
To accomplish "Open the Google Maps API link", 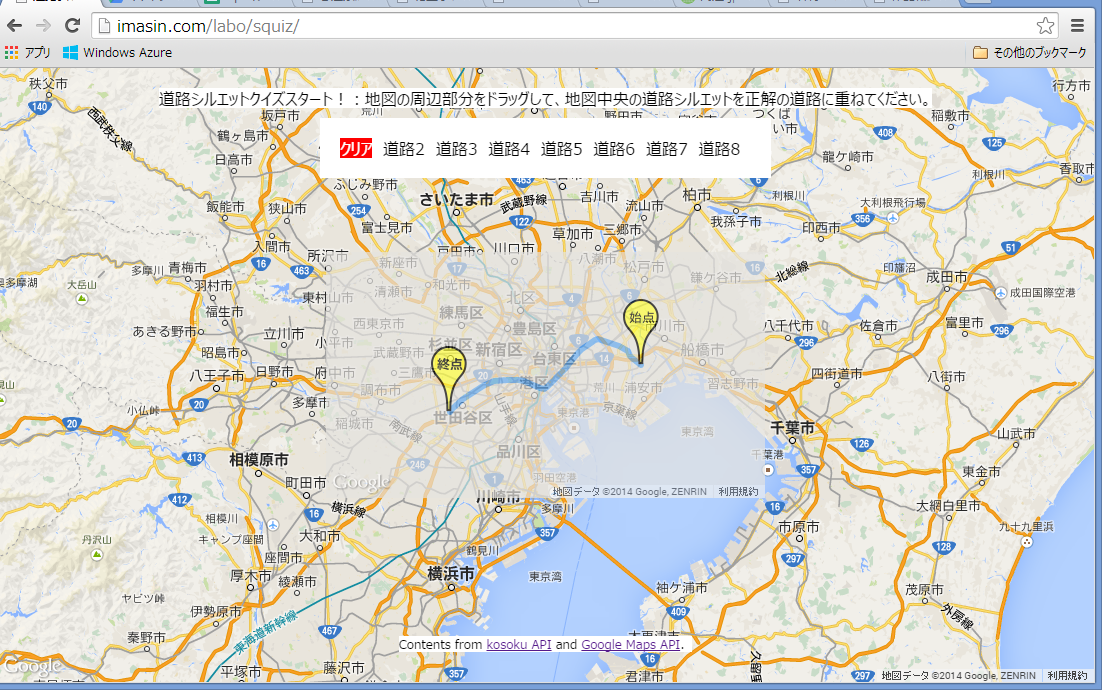I will click(x=630, y=645).
